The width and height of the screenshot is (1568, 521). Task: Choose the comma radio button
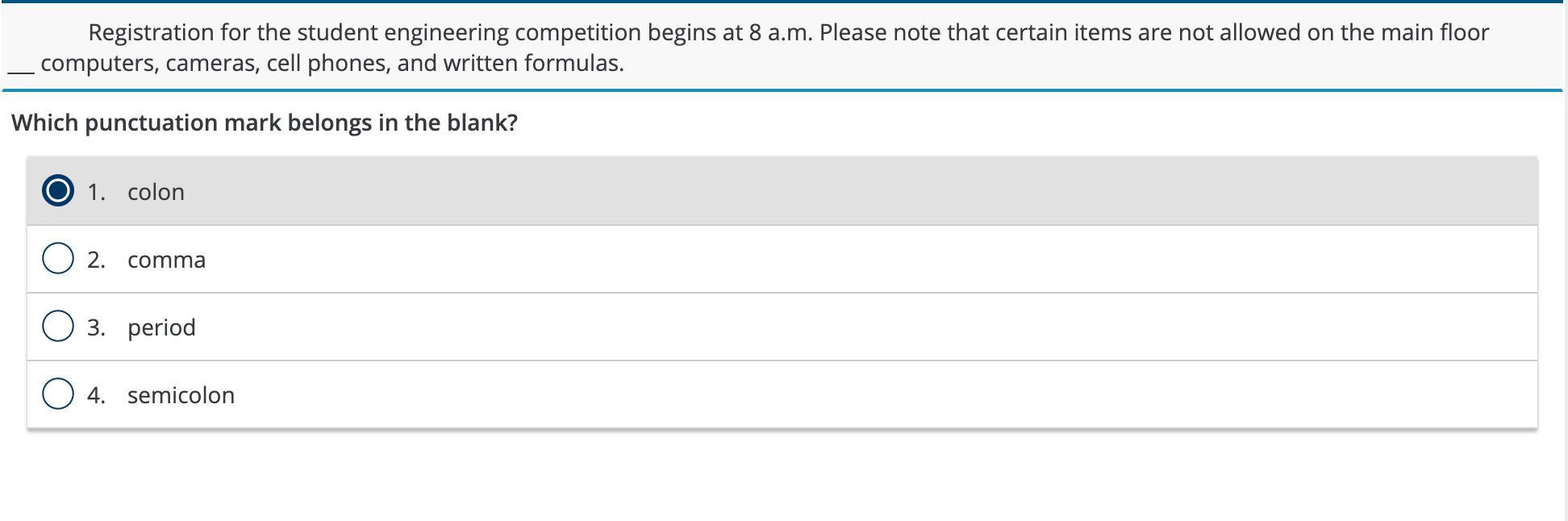pyautogui.click(x=57, y=259)
